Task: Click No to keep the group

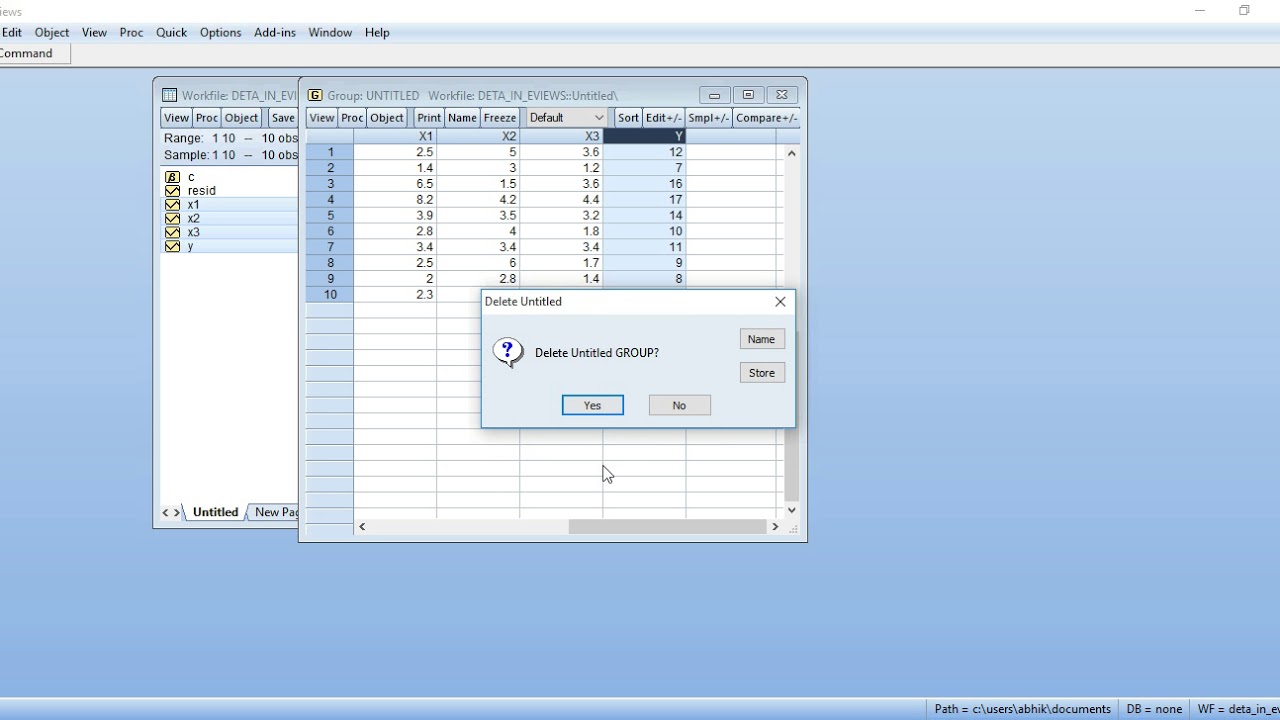Action: coord(679,405)
